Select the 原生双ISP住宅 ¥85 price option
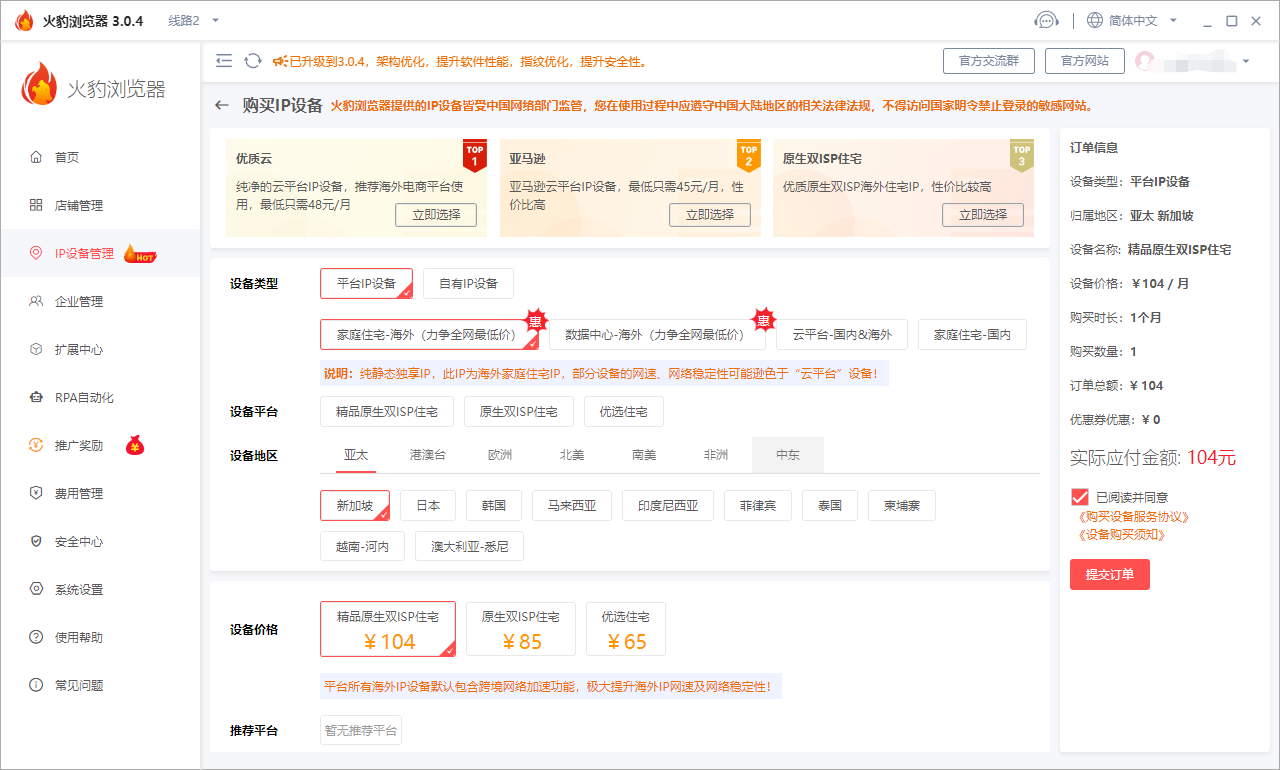The width and height of the screenshot is (1280, 770). click(x=520, y=628)
